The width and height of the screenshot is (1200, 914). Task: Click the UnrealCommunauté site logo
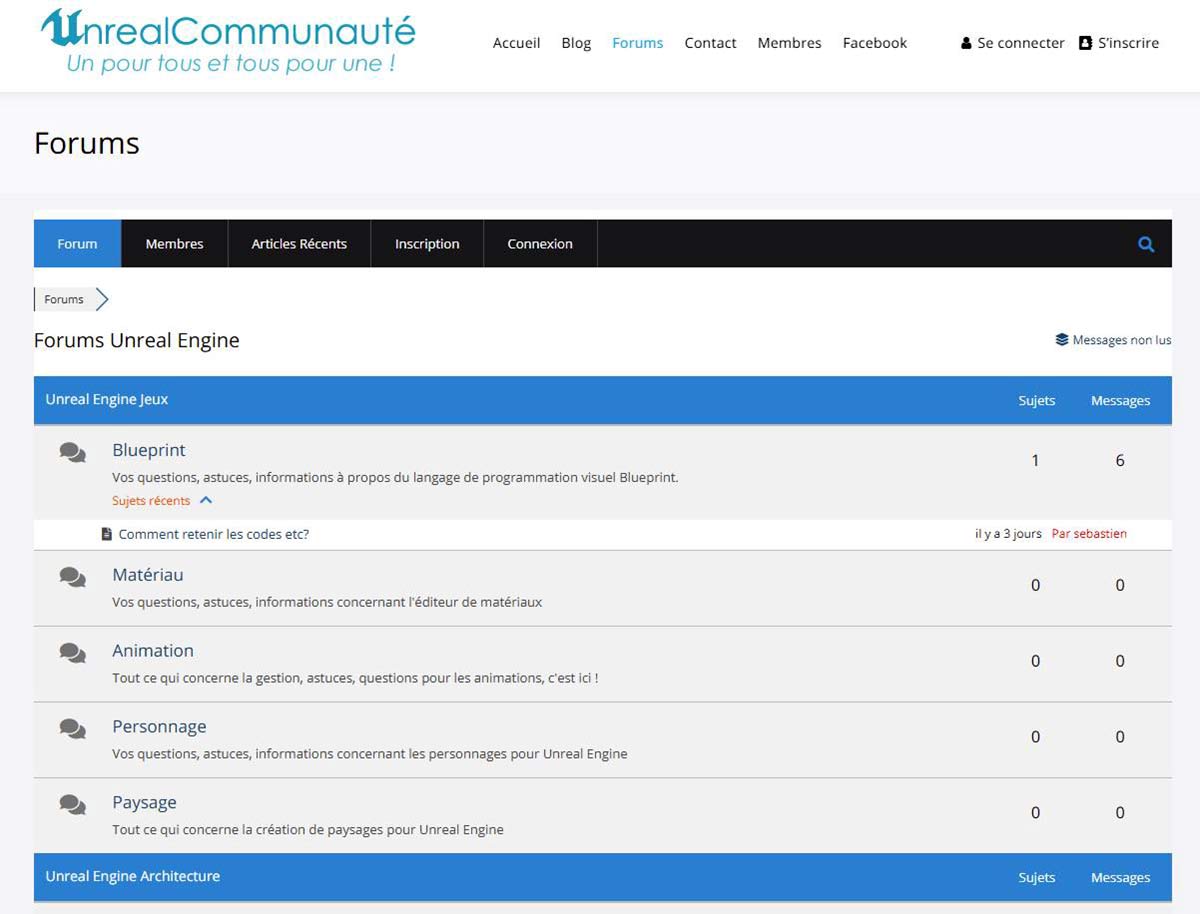228,42
